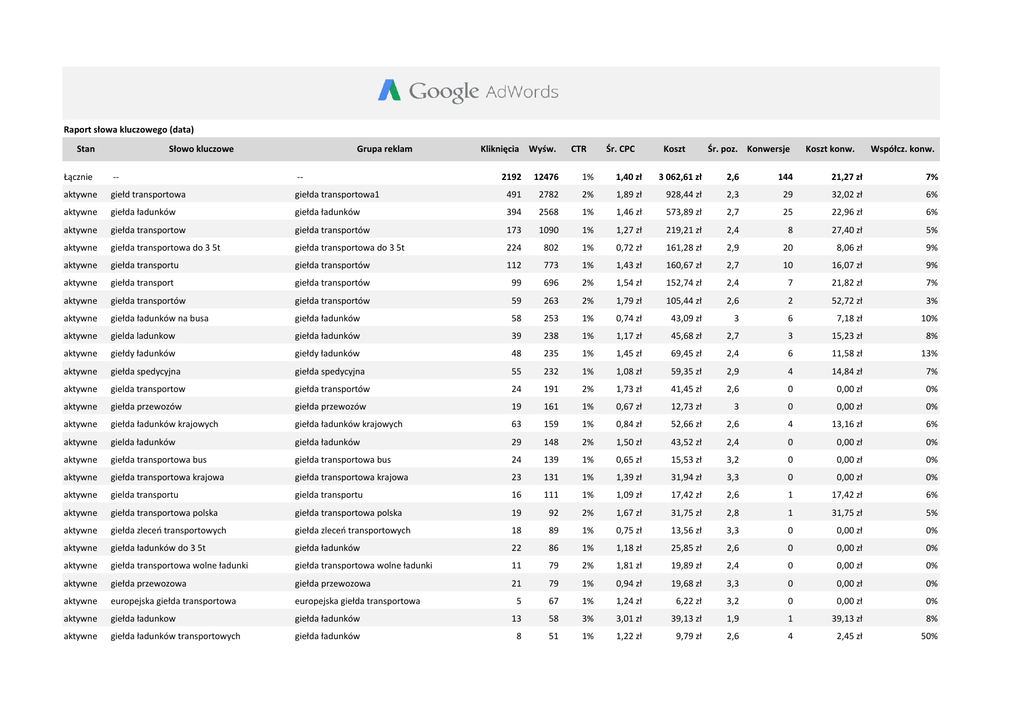
Task: Select the 'Słowo kluczowe' column header
Action: (x=201, y=149)
